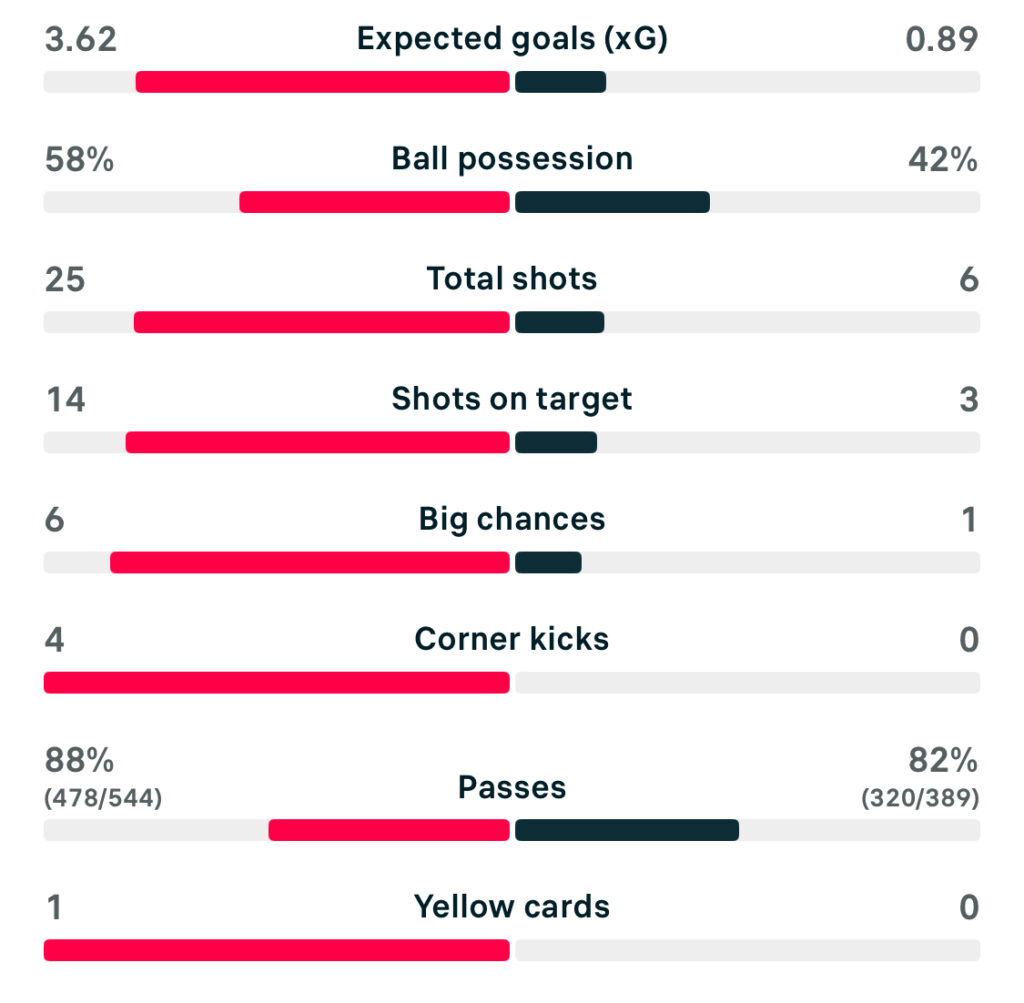The image size is (1024, 1003).
Task: Click the Expected goals (xG) label
Action: pyautogui.click(x=512, y=39)
